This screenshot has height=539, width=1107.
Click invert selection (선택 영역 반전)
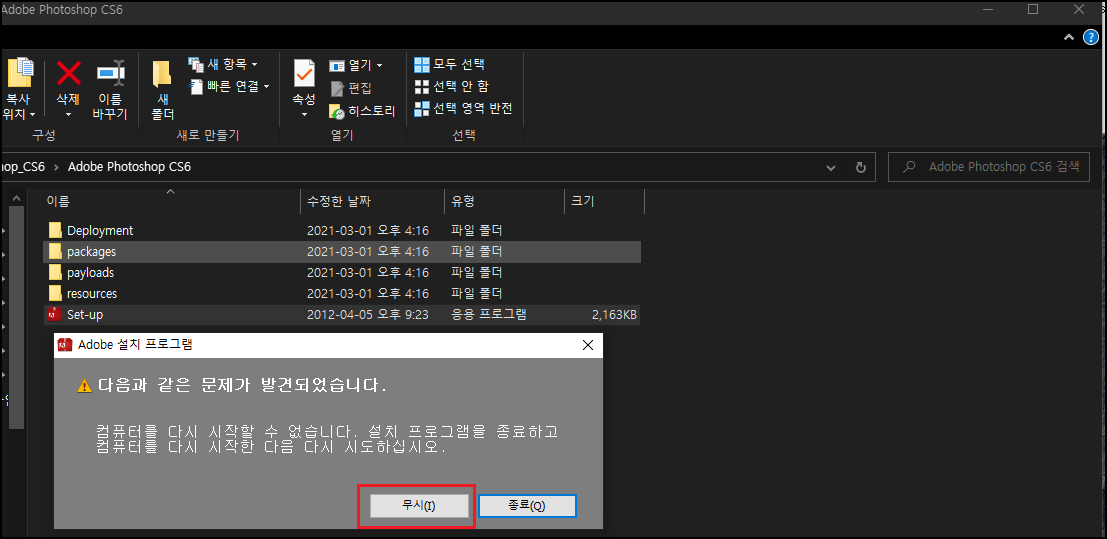(x=463, y=108)
